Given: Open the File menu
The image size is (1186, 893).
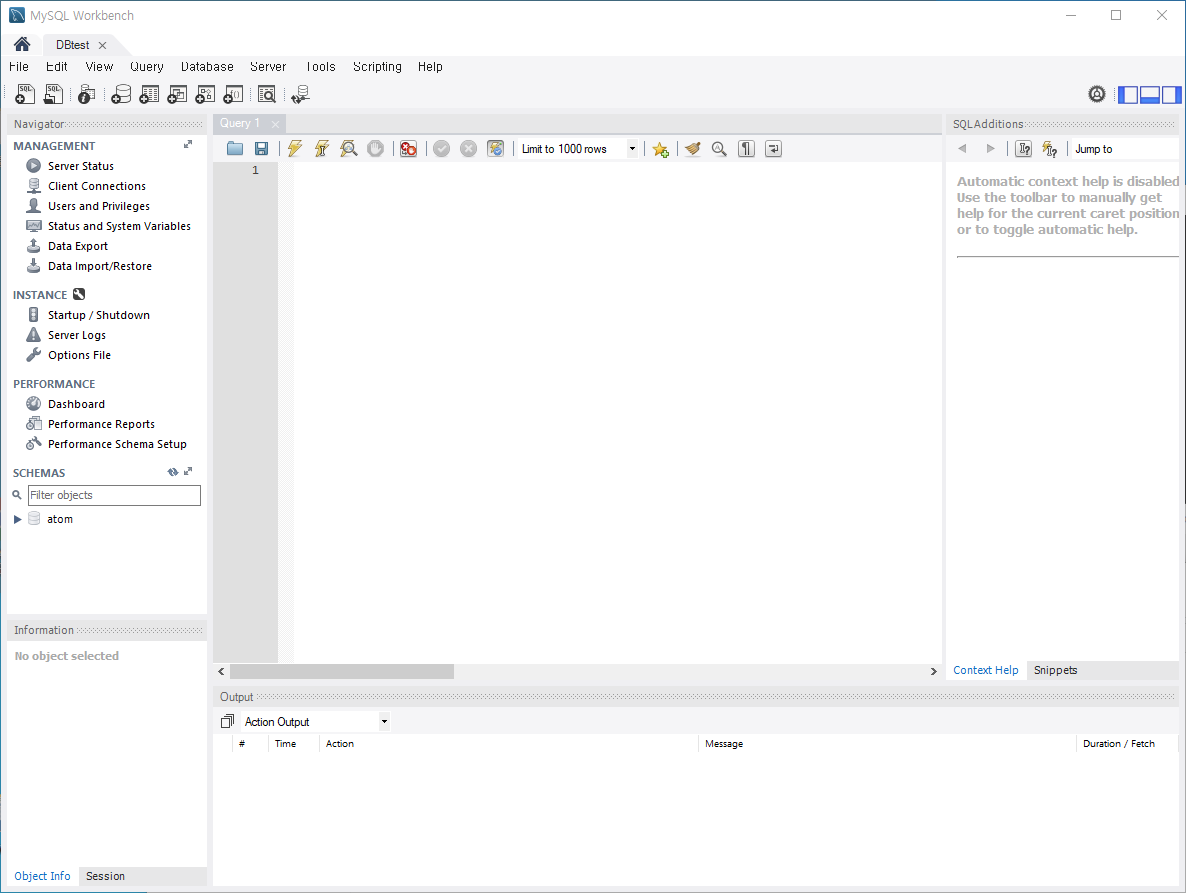Looking at the screenshot, I should tap(19, 67).
